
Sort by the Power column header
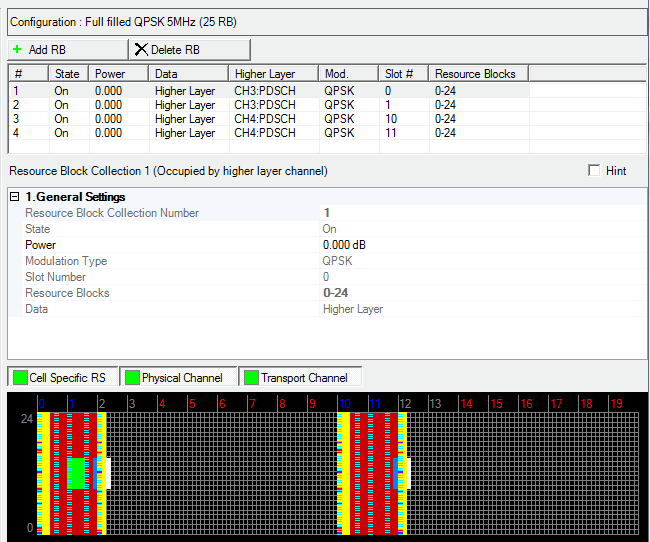click(118, 74)
